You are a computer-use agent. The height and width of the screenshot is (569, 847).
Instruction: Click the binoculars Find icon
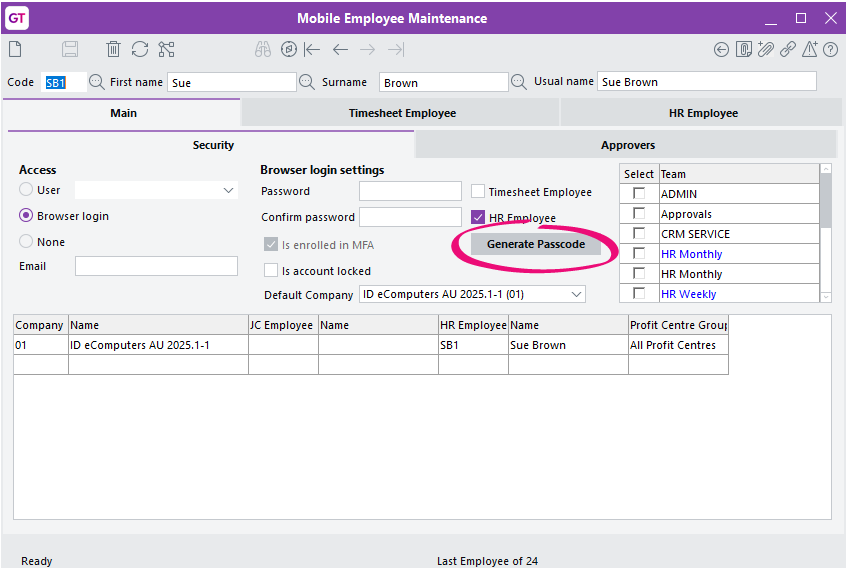point(263,50)
